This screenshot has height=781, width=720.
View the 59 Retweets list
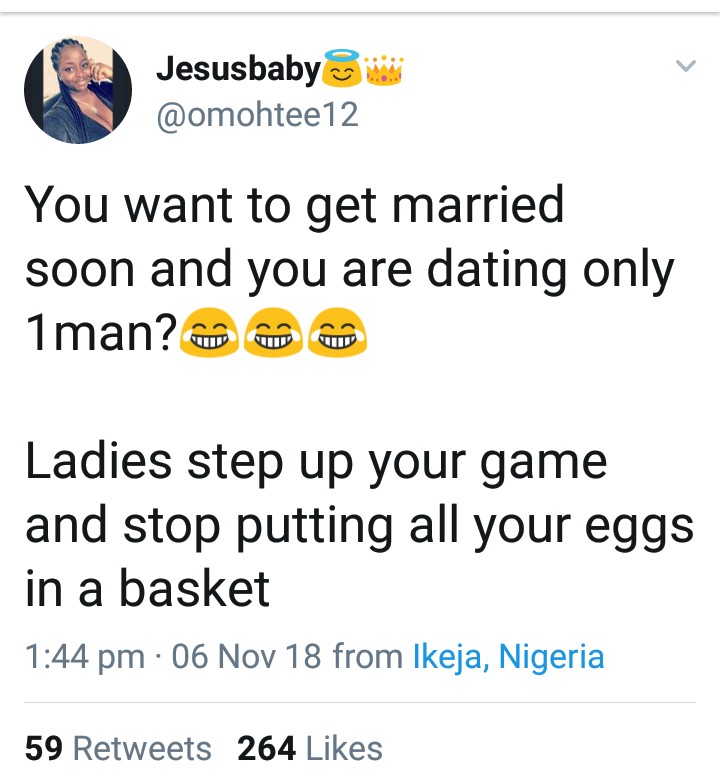pyautogui.click(x=118, y=748)
